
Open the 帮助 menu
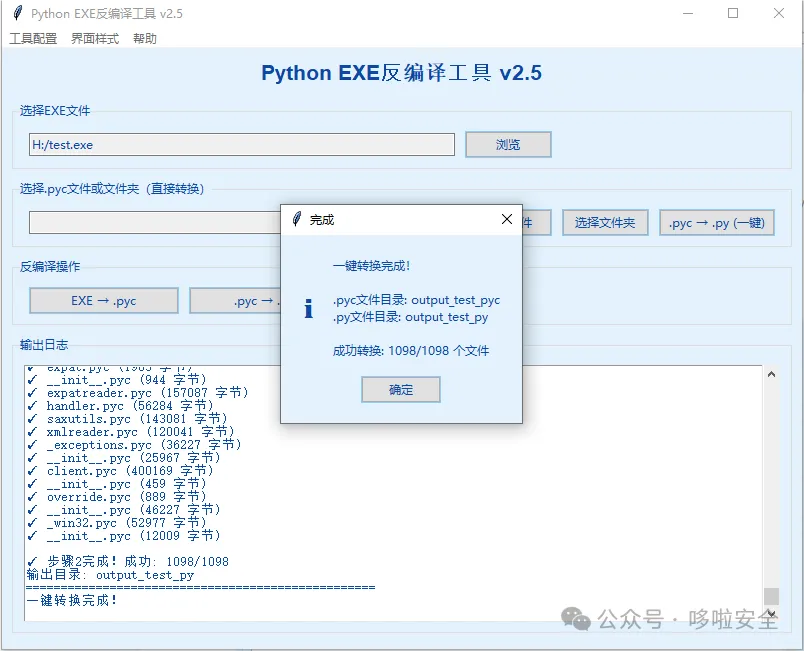pyautogui.click(x=145, y=38)
